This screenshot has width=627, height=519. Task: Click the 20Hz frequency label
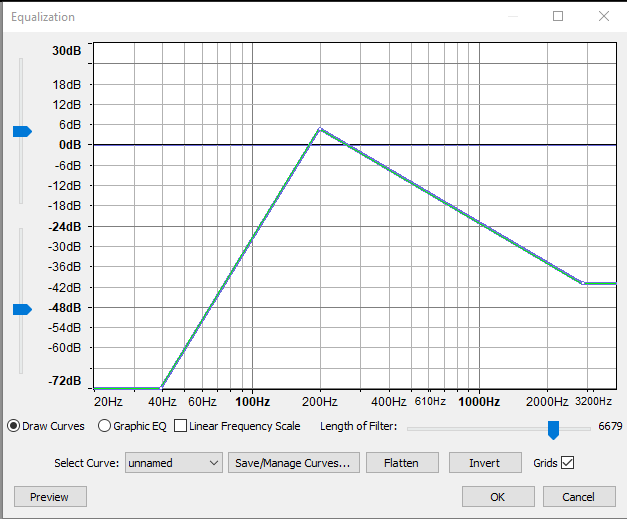pyautogui.click(x=108, y=401)
